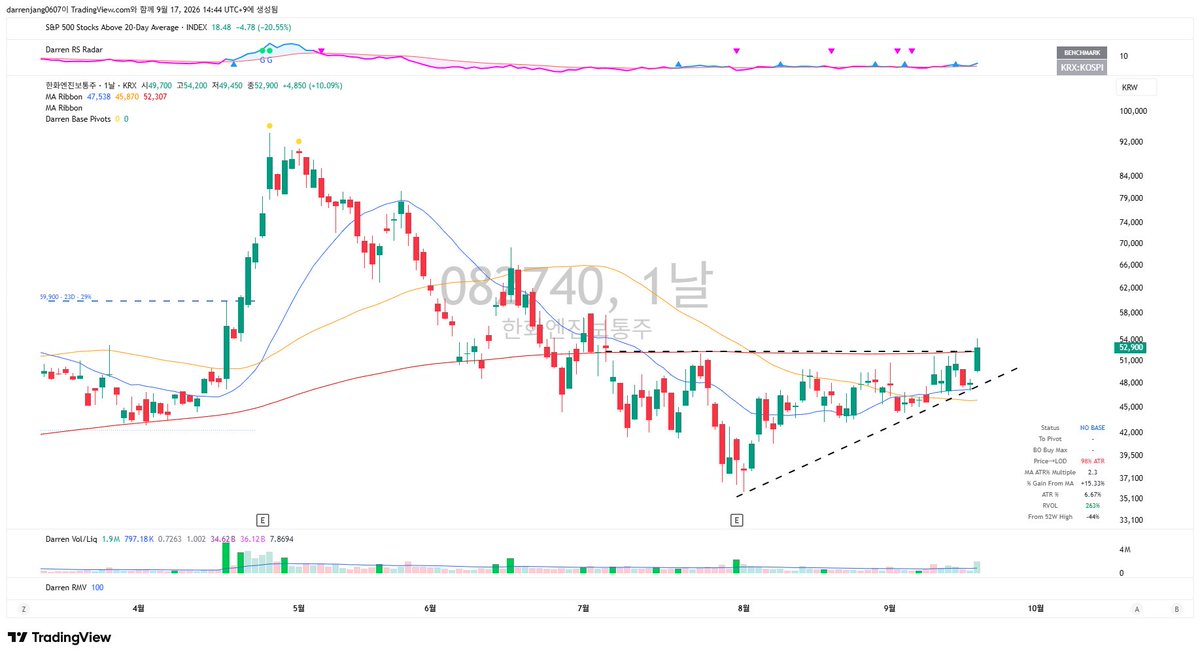Click the 5월 label on time axis
The width and height of the screenshot is (1200, 657).
(x=298, y=608)
